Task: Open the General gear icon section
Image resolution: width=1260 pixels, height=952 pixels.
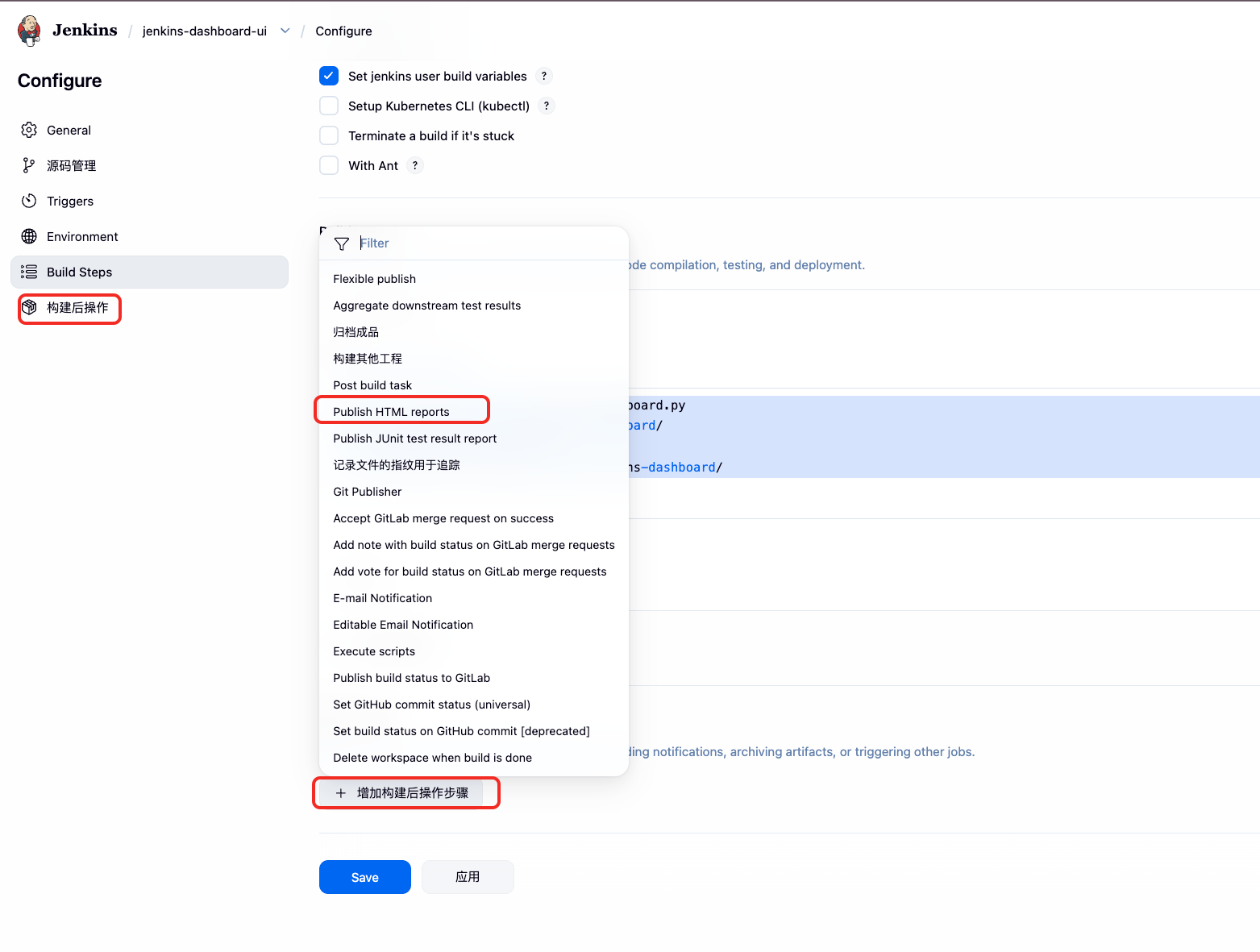Action: (29, 130)
